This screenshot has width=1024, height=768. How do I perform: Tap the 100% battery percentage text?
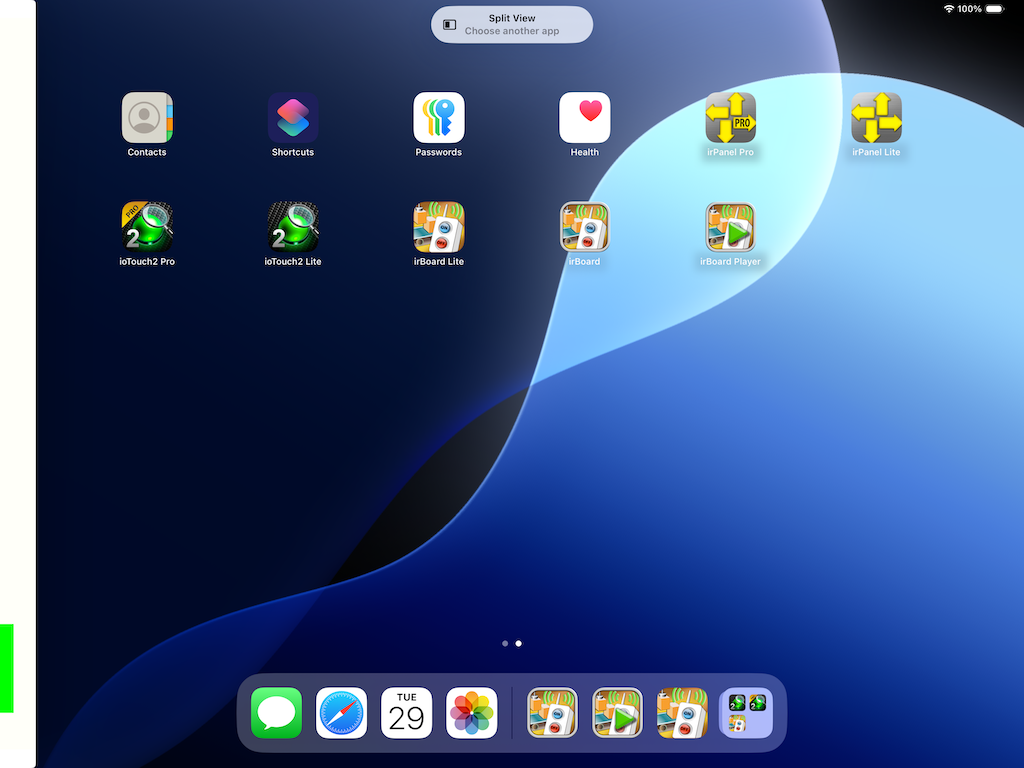point(970,9)
